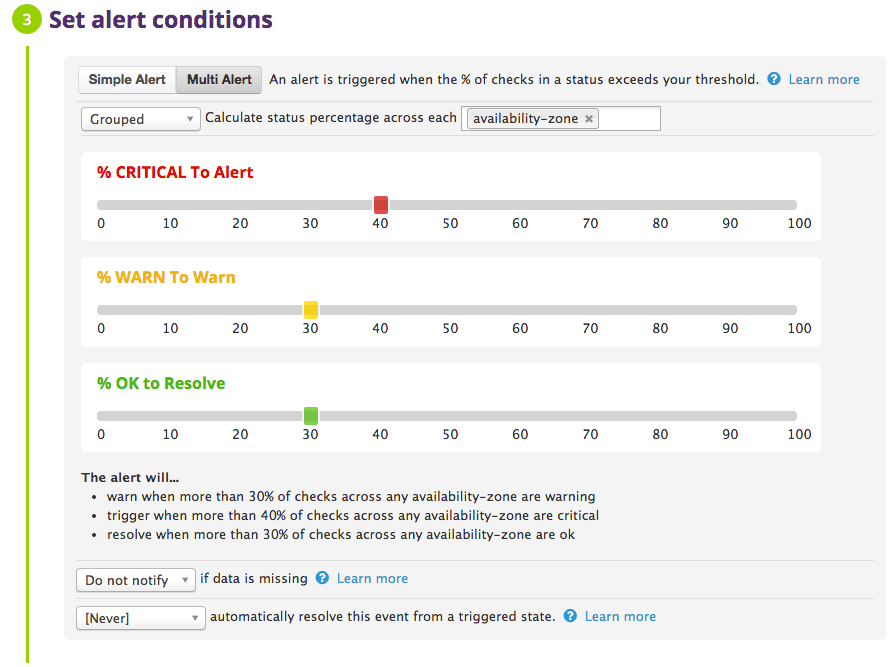Remove the availability-zone tag
Screen dimensions: 896x667
pos(589,118)
